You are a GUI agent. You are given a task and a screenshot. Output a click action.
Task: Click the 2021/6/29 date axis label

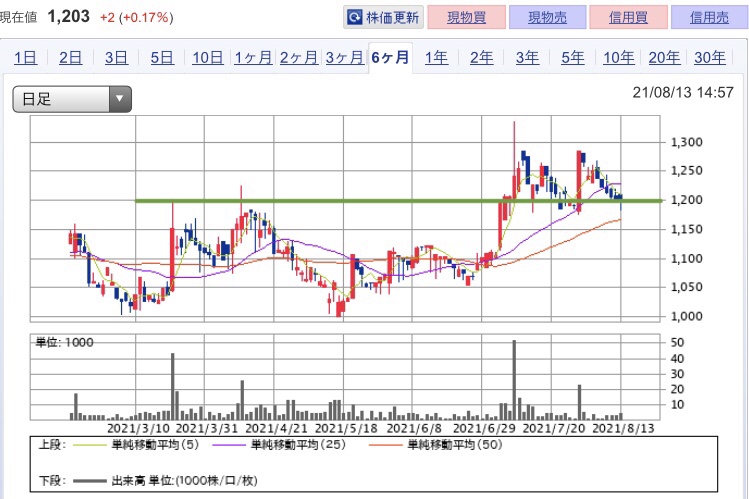484,428
